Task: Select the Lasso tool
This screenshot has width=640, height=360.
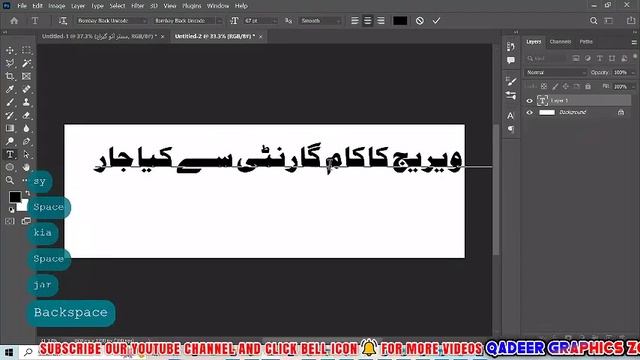Action: pyautogui.click(x=10, y=63)
